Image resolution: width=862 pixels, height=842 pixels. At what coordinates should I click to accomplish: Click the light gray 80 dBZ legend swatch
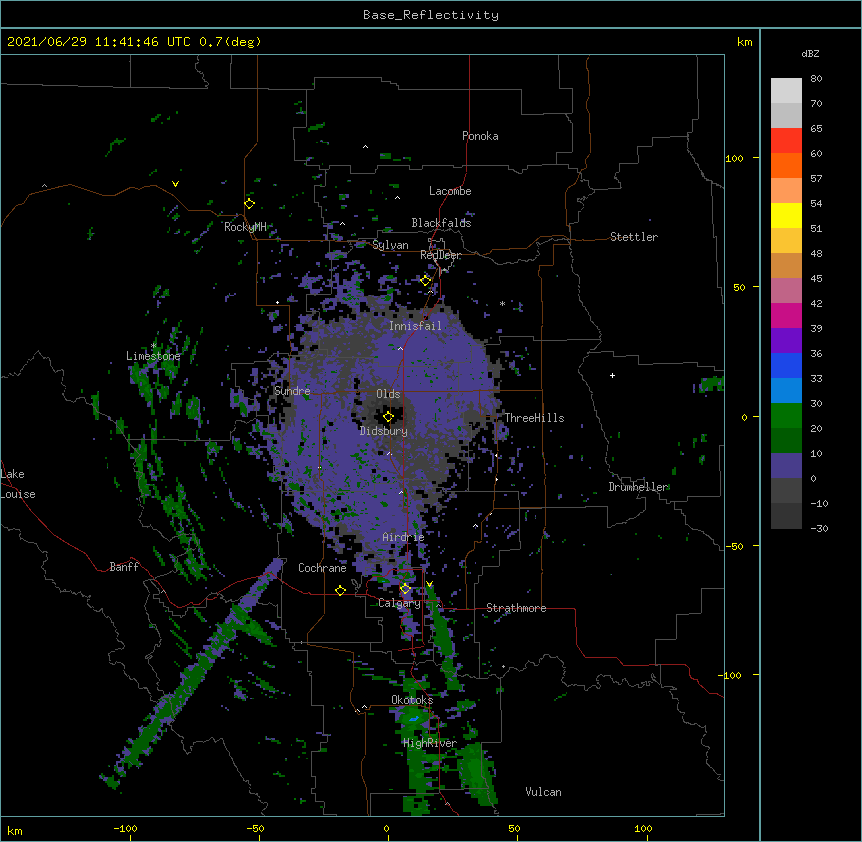[x=786, y=91]
